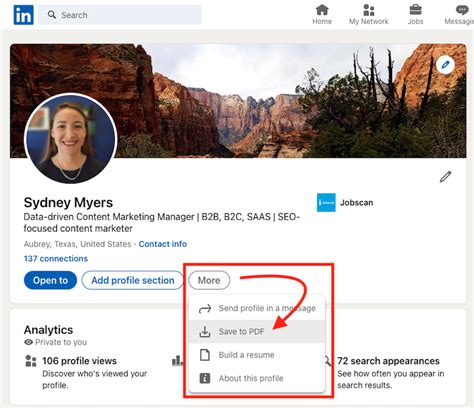Click the LinkedIn logo icon
This screenshot has width=474, height=408.
pyautogui.click(x=23, y=15)
